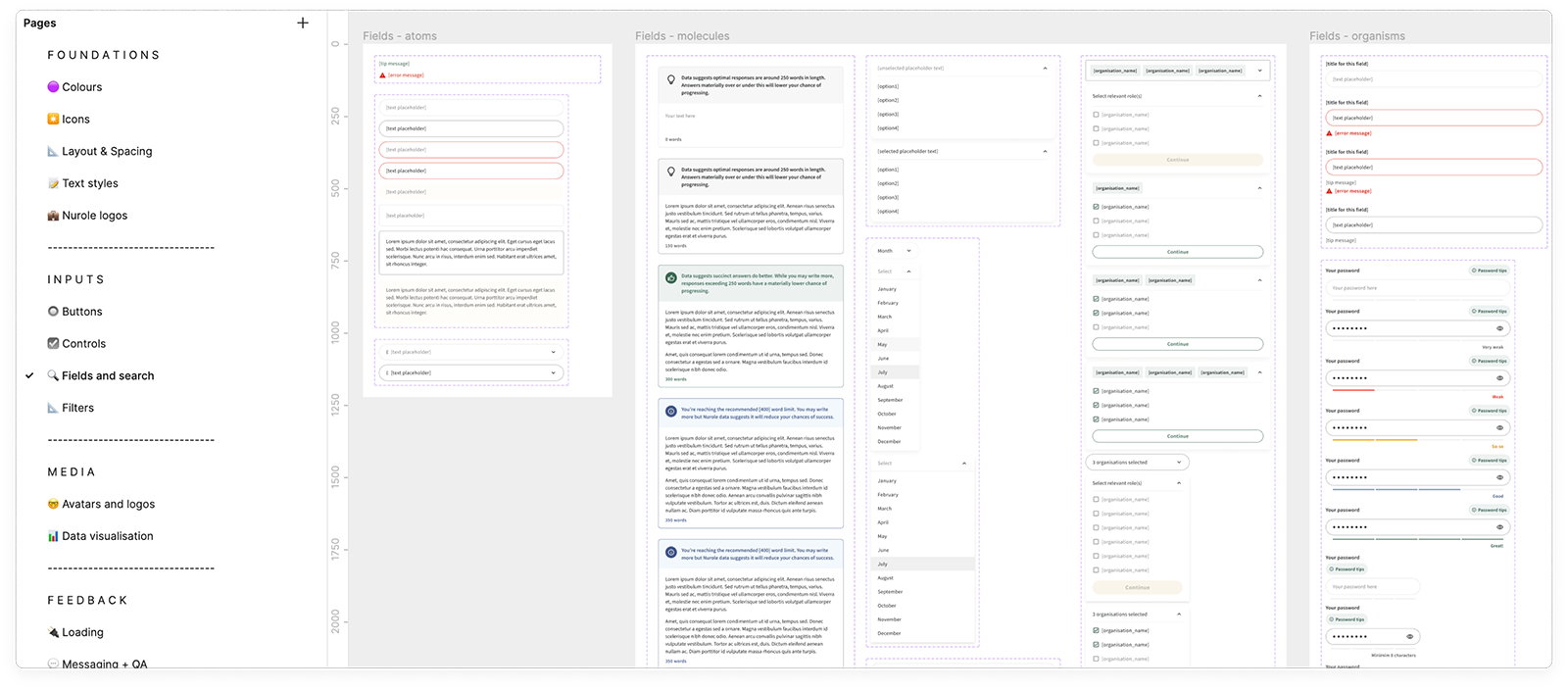Click the face emoji beside Avatars and logos
The width and height of the screenshot is (1568, 690).
pos(53,504)
